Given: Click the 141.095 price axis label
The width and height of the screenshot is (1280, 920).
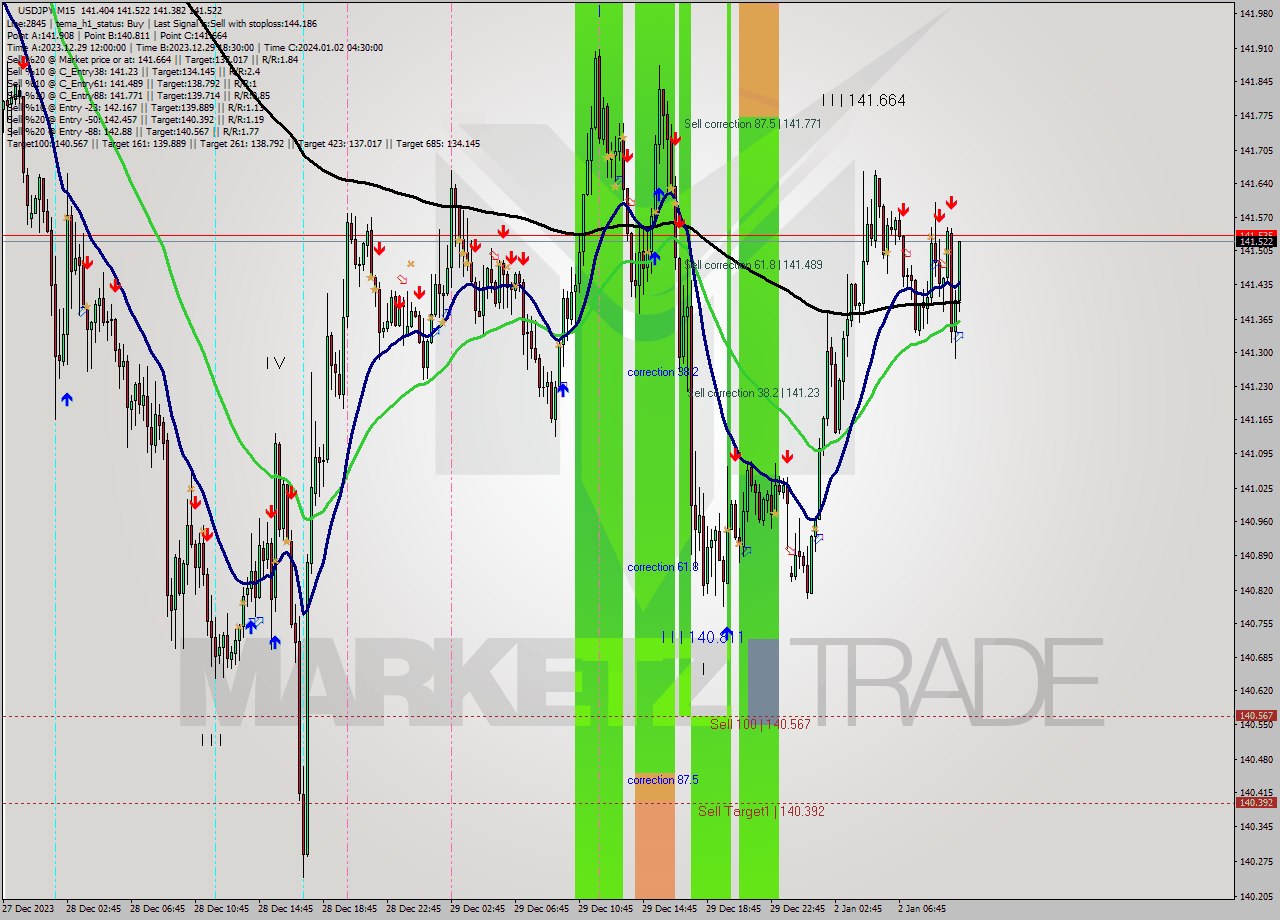Looking at the screenshot, I should coord(1255,453).
